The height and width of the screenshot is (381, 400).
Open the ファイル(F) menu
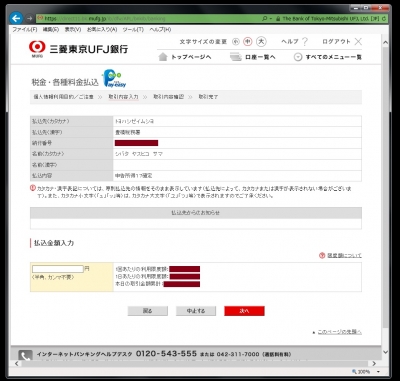tap(25, 30)
